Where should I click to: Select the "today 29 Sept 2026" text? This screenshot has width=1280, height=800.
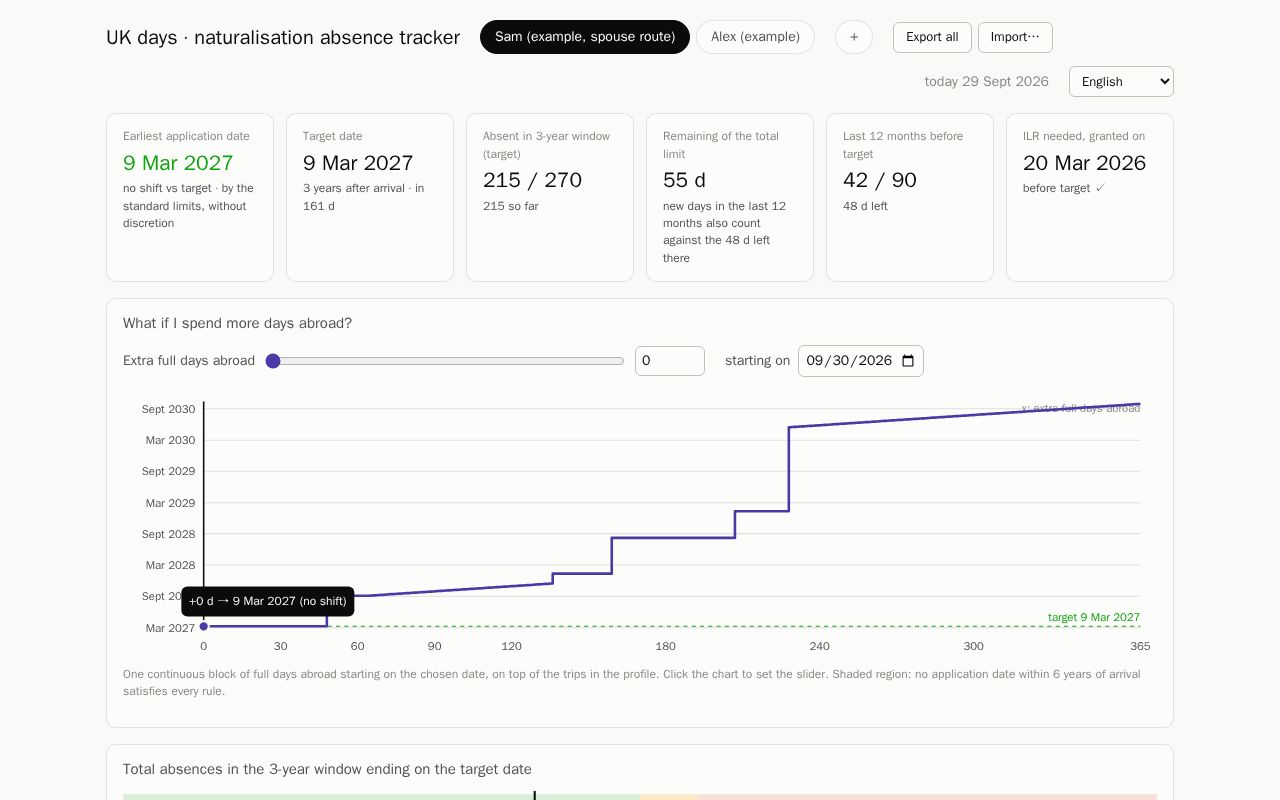point(987,82)
